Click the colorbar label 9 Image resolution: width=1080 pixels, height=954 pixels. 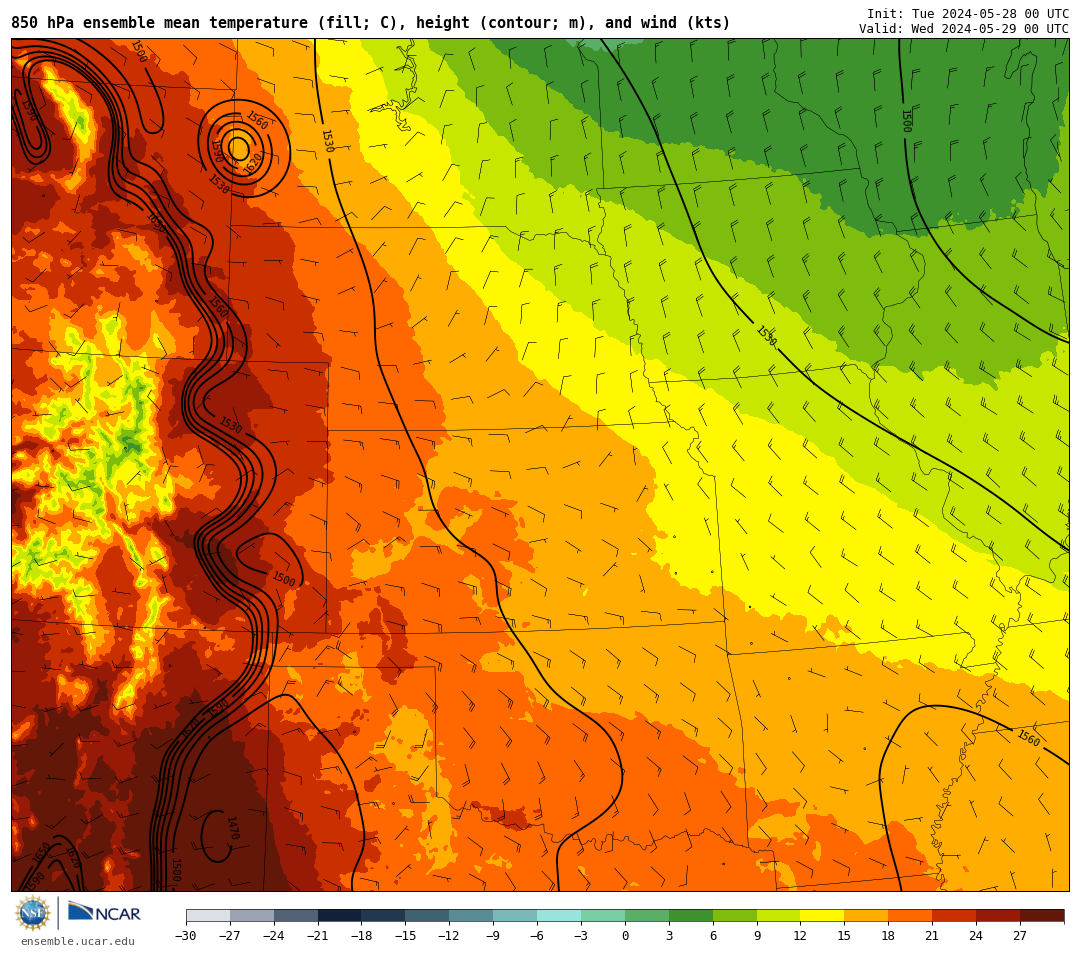(x=757, y=935)
